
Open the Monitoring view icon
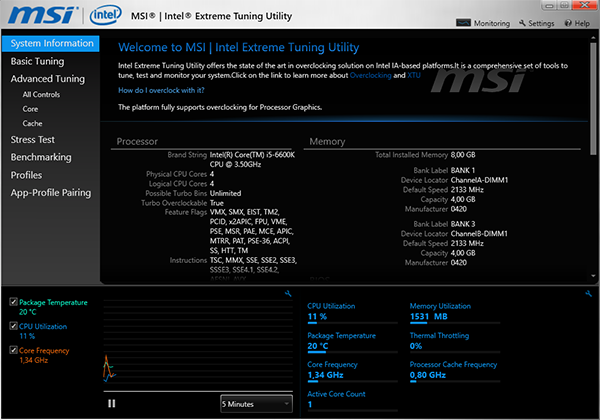click(x=463, y=23)
